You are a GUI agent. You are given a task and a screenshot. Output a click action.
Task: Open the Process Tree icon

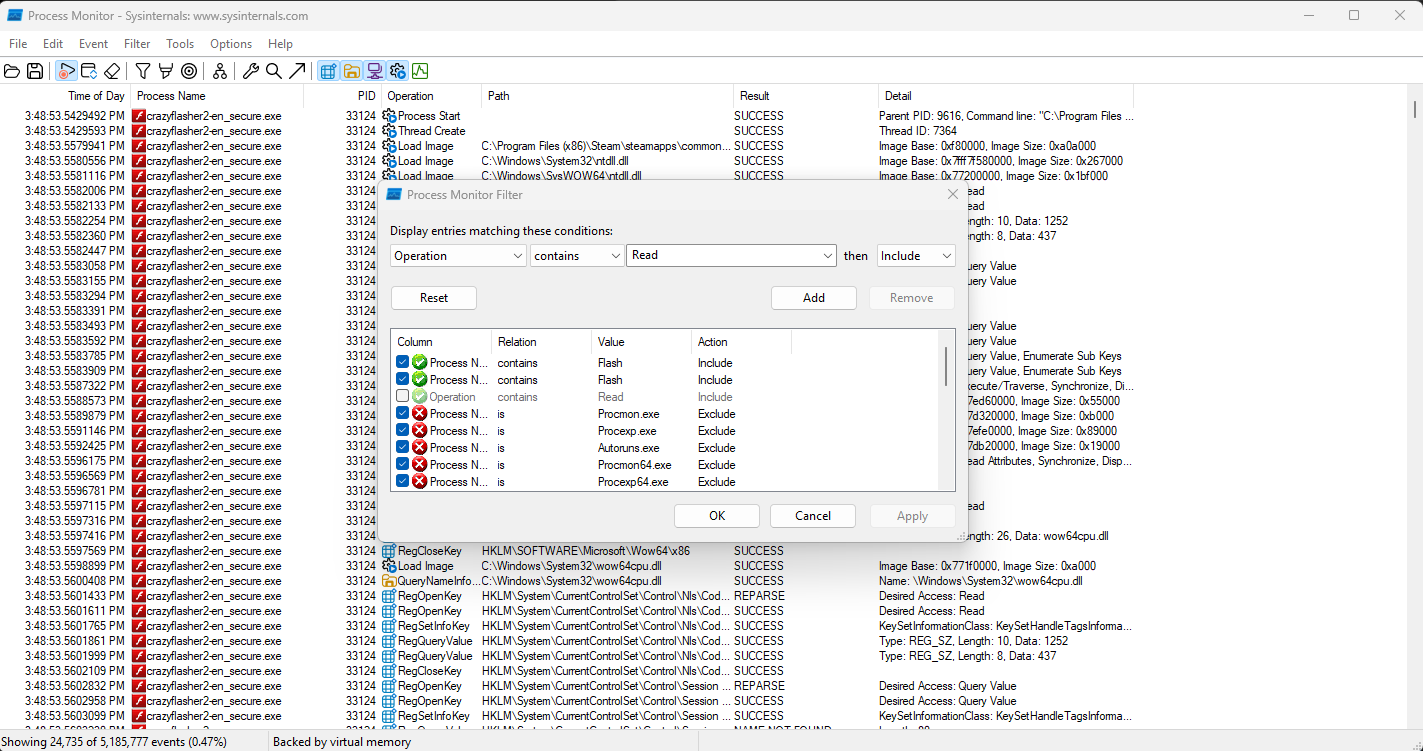219,71
